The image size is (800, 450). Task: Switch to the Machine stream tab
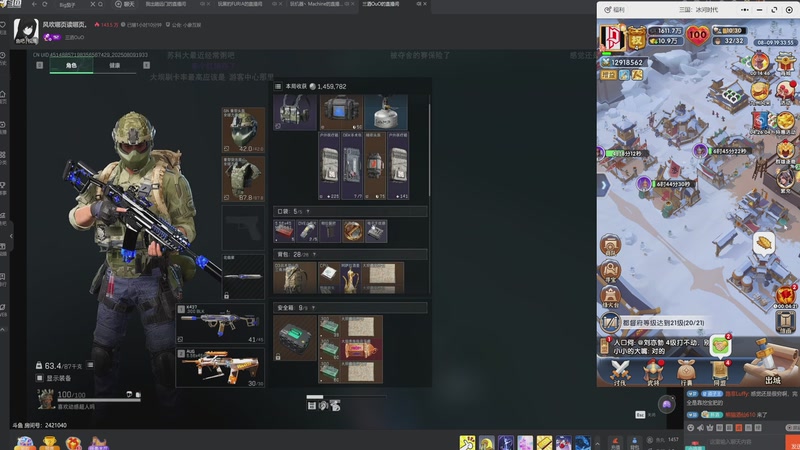tap(315, 4)
